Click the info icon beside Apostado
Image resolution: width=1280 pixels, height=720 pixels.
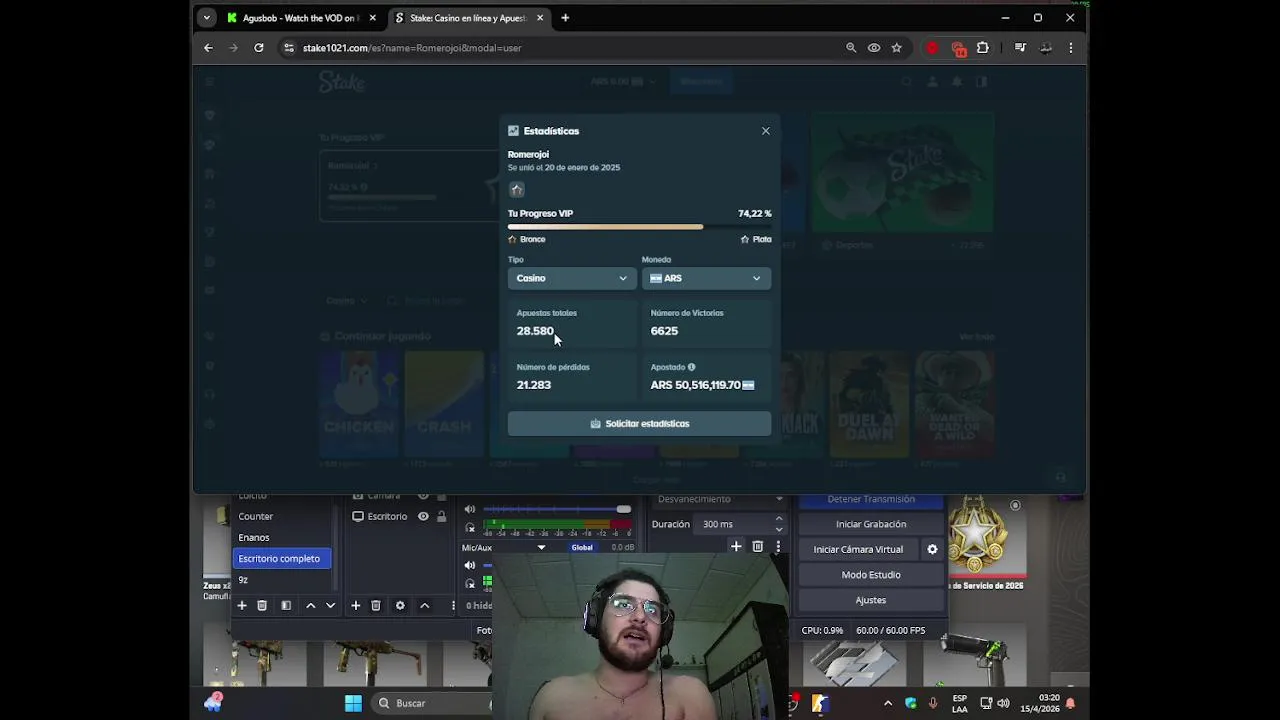tap(691, 367)
